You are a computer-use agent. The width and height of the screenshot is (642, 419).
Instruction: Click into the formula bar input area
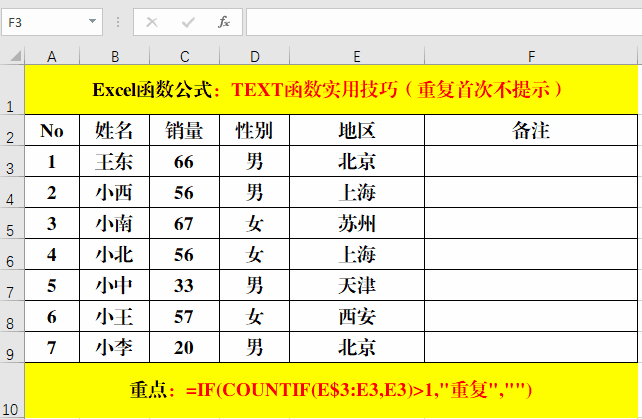pos(444,22)
